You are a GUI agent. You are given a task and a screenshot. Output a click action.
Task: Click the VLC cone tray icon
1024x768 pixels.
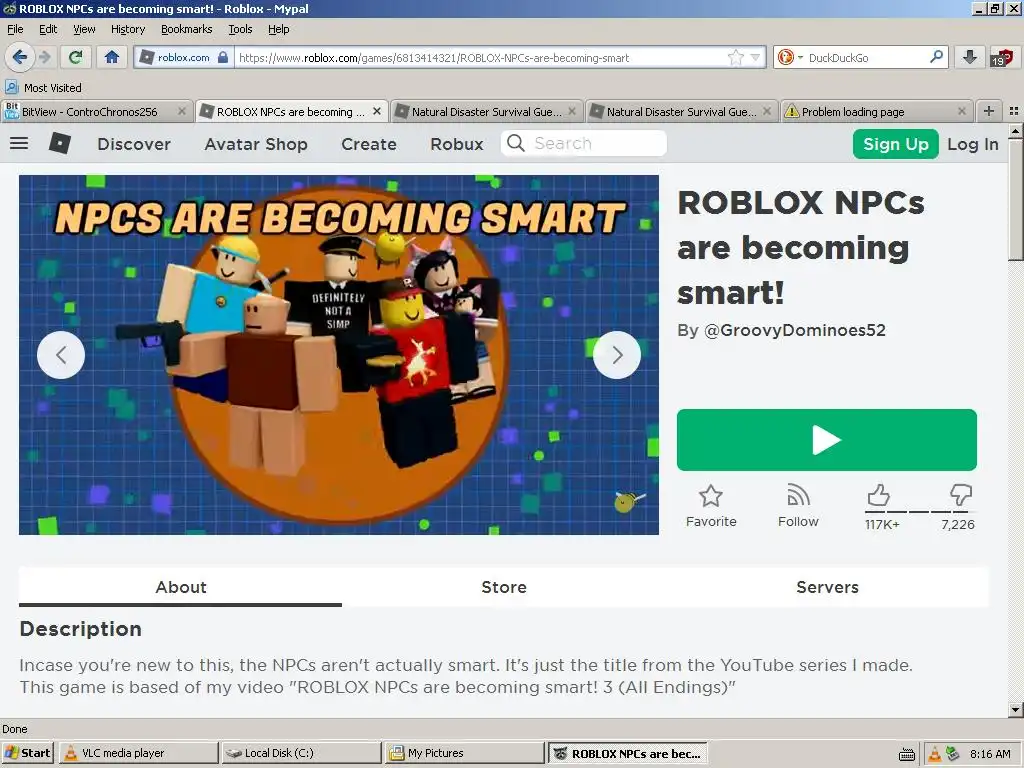935,754
